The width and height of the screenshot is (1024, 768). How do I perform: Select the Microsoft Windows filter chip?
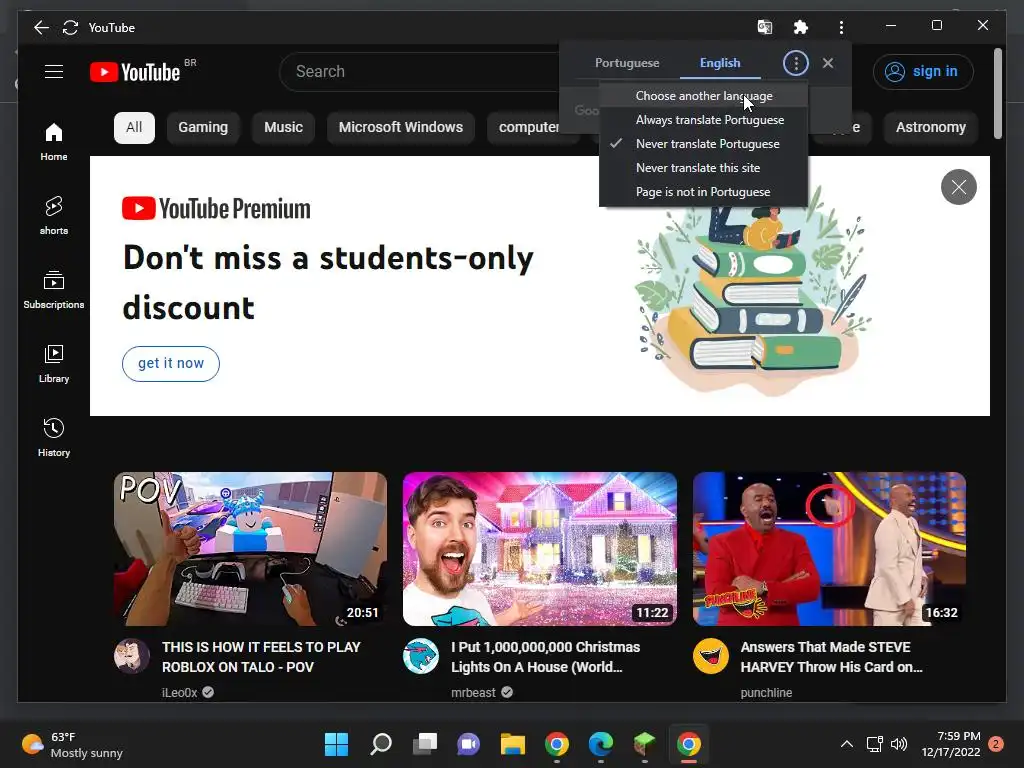tap(400, 127)
